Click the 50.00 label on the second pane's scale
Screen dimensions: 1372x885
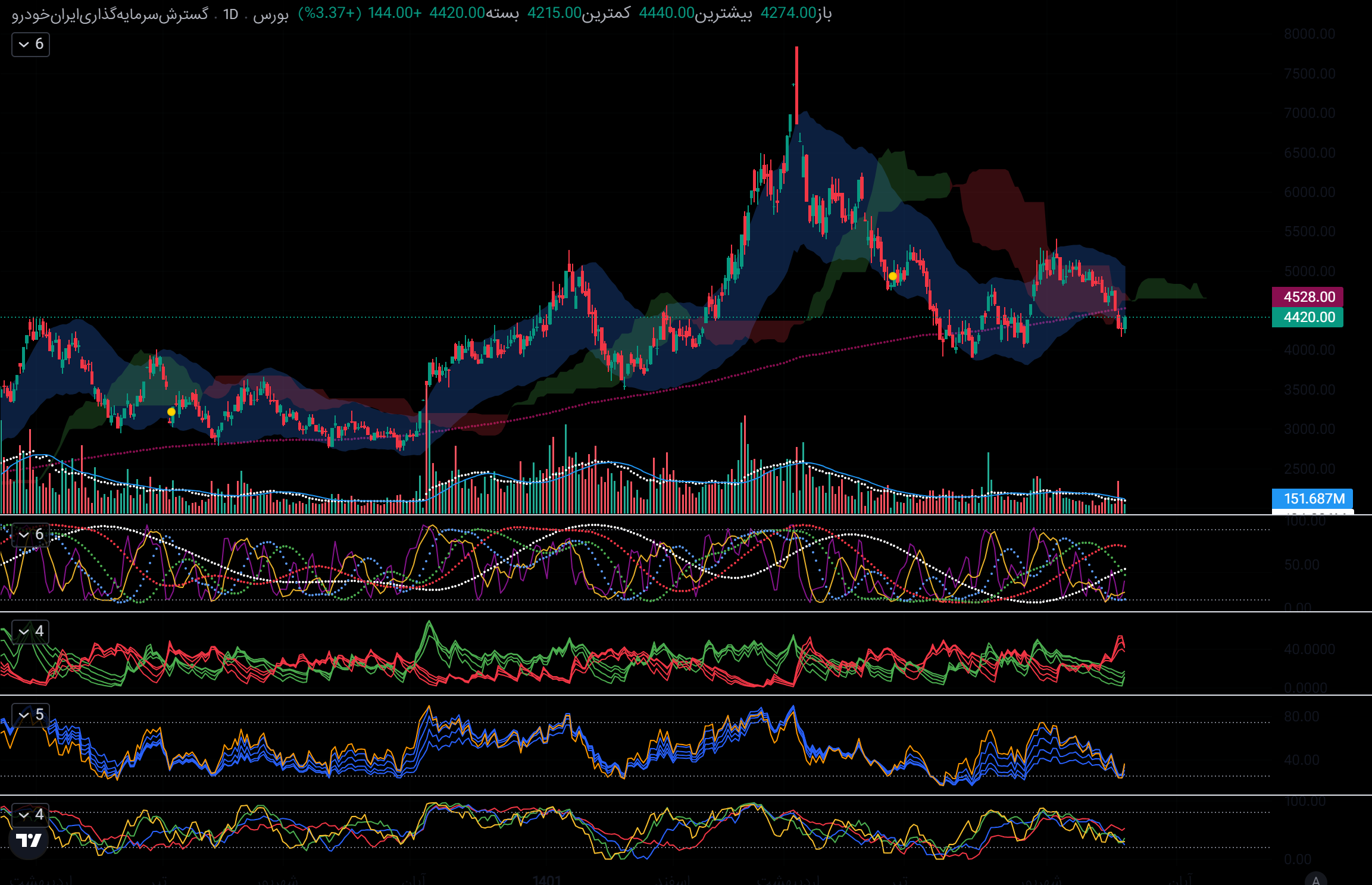pos(1302,565)
